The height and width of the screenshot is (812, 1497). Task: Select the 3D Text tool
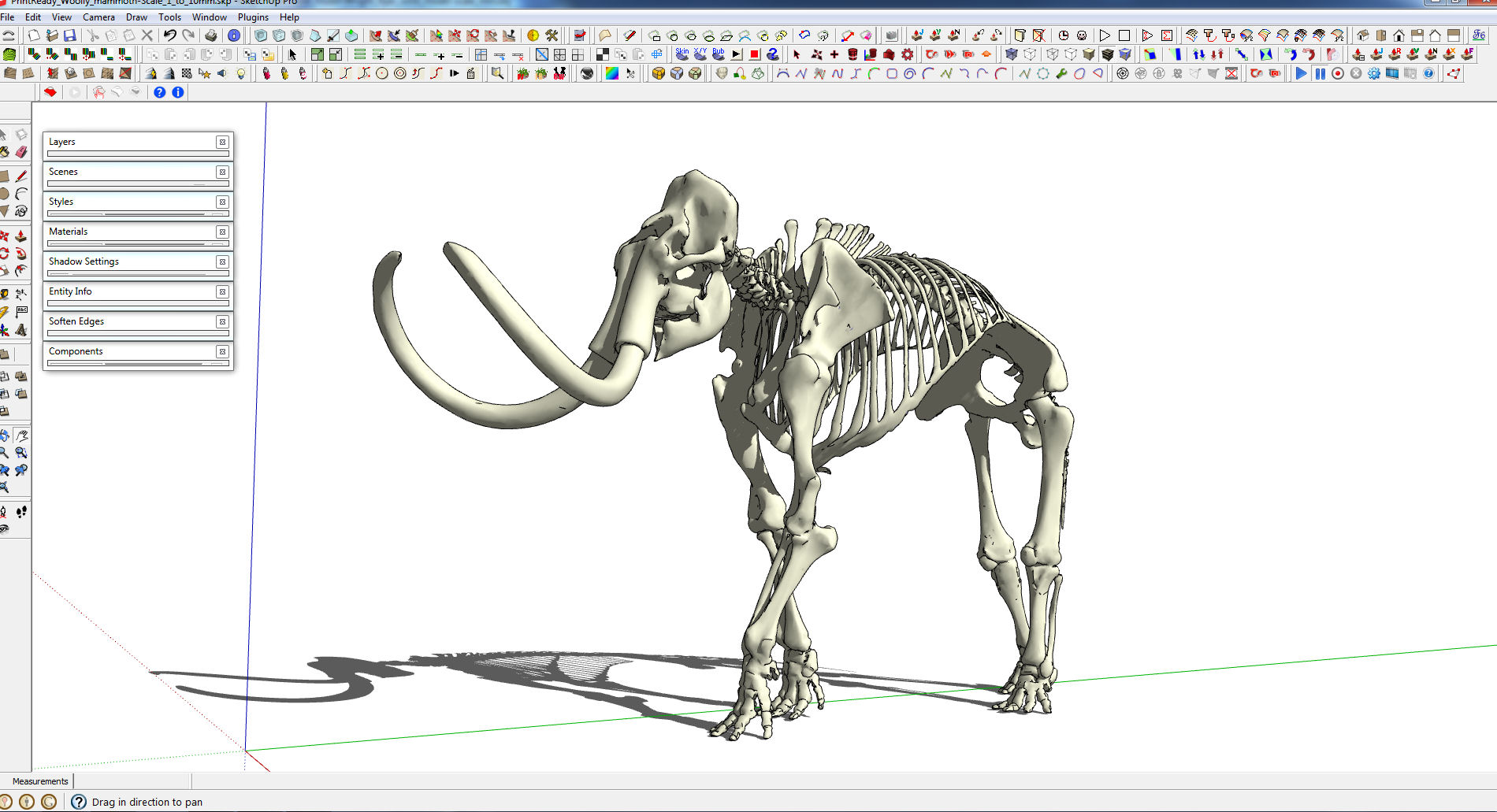(x=21, y=330)
